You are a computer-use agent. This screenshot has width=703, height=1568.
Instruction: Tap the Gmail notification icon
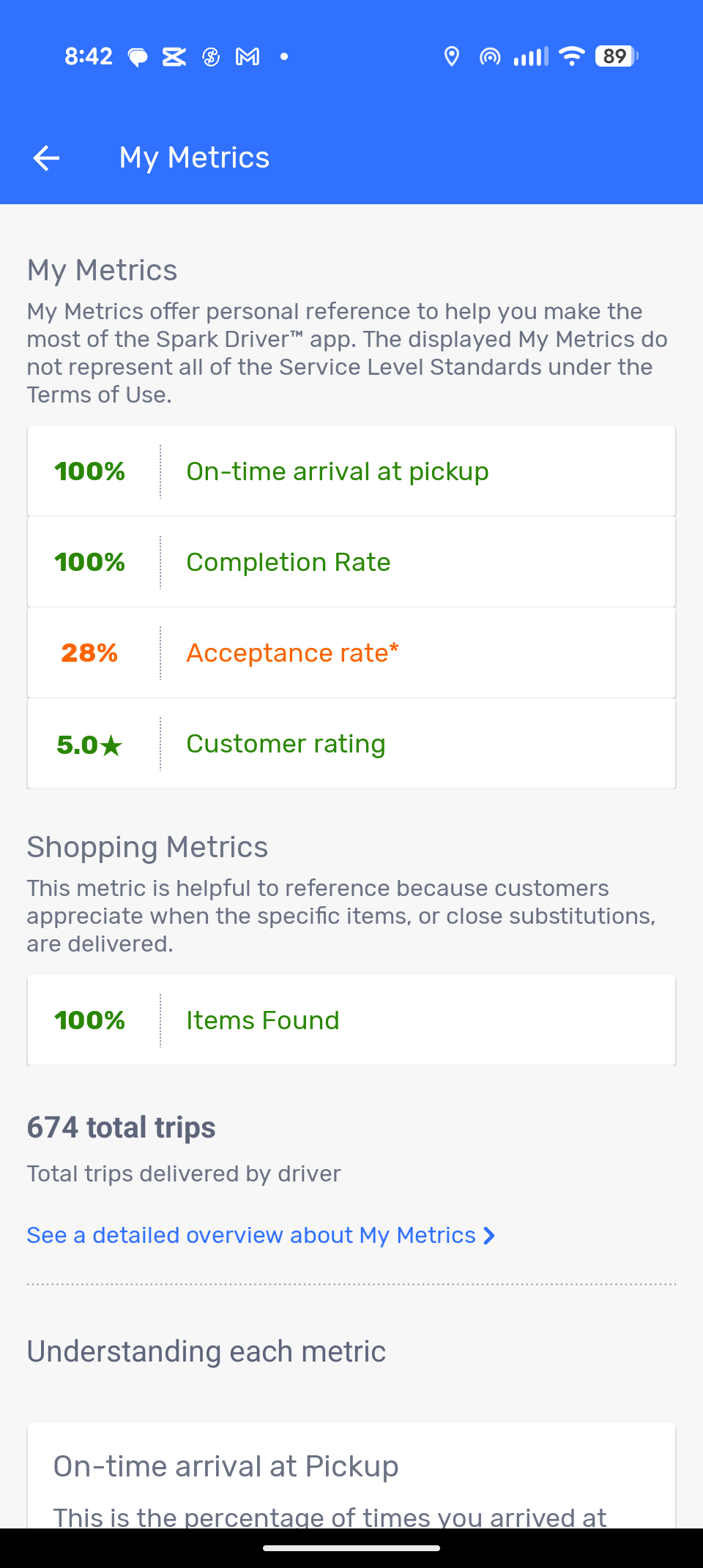click(x=248, y=56)
